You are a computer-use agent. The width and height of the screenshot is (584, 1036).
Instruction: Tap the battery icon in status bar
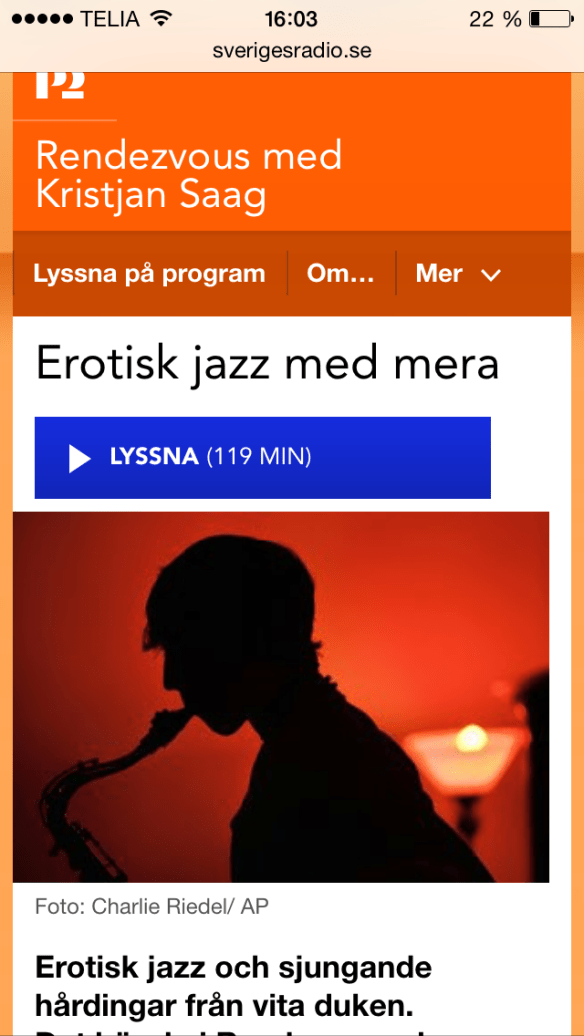(552, 19)
